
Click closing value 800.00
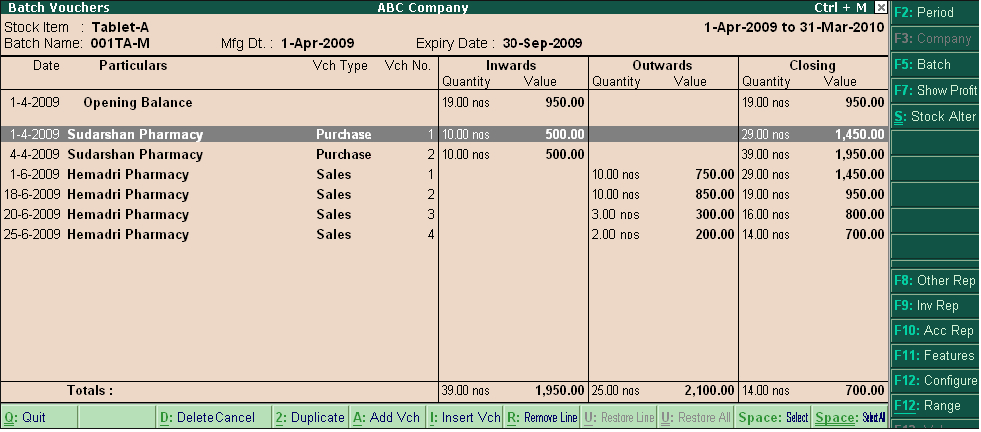click(x=865, y=215)
